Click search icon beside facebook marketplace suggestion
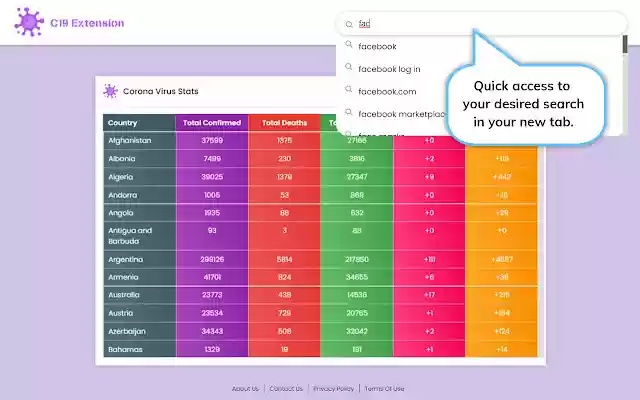 (349, 111)
